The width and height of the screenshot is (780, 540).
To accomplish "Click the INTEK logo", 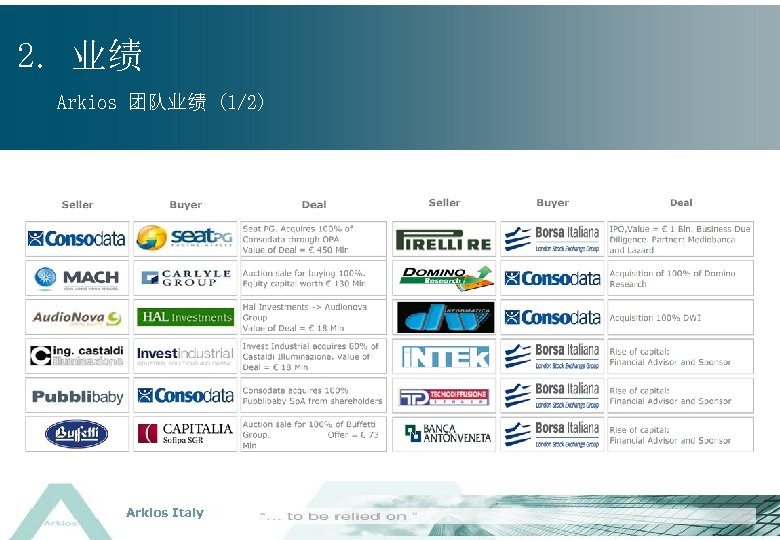I will [446, 357].
